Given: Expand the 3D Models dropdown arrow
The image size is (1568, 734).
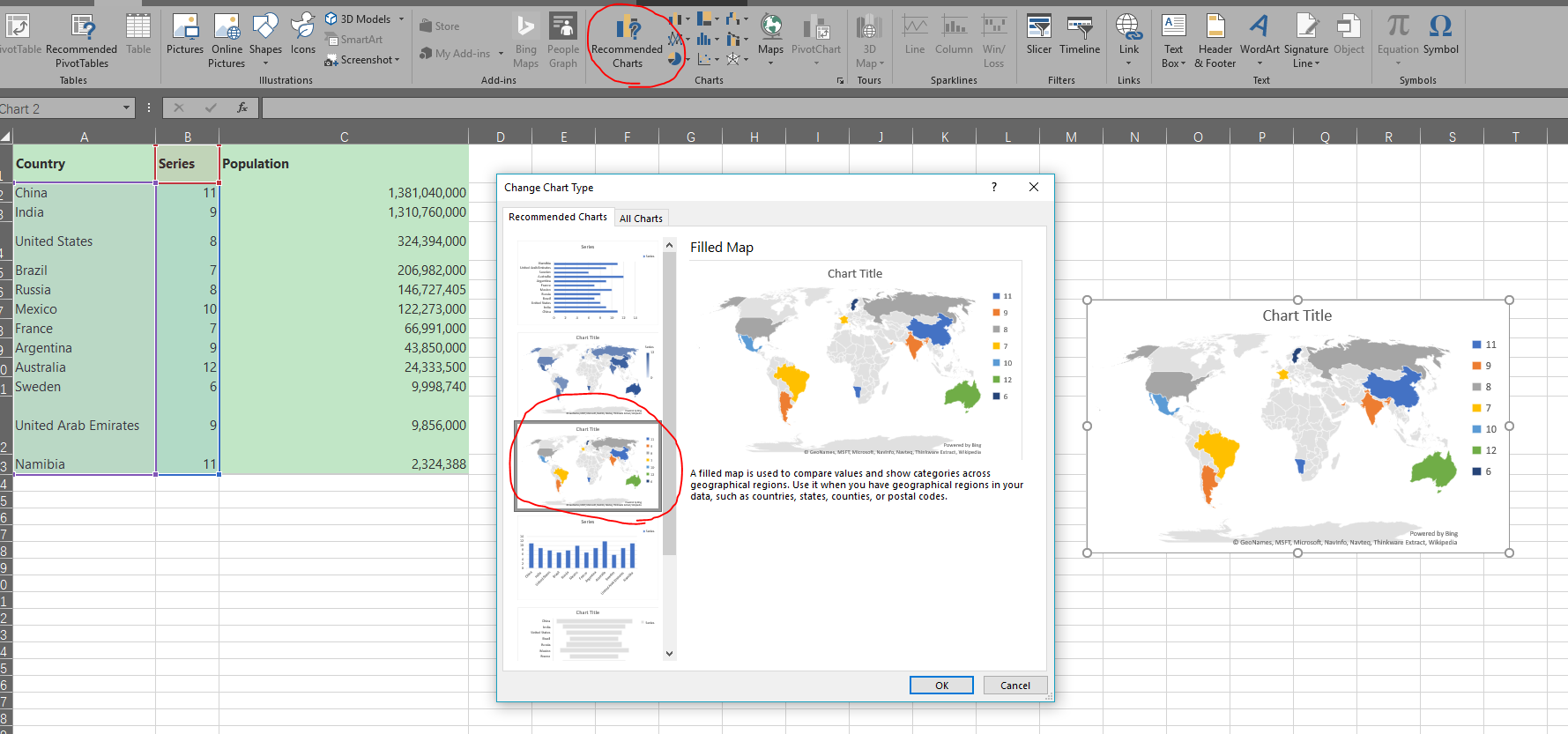Looking at the screenshot, I should coord(401,19).
